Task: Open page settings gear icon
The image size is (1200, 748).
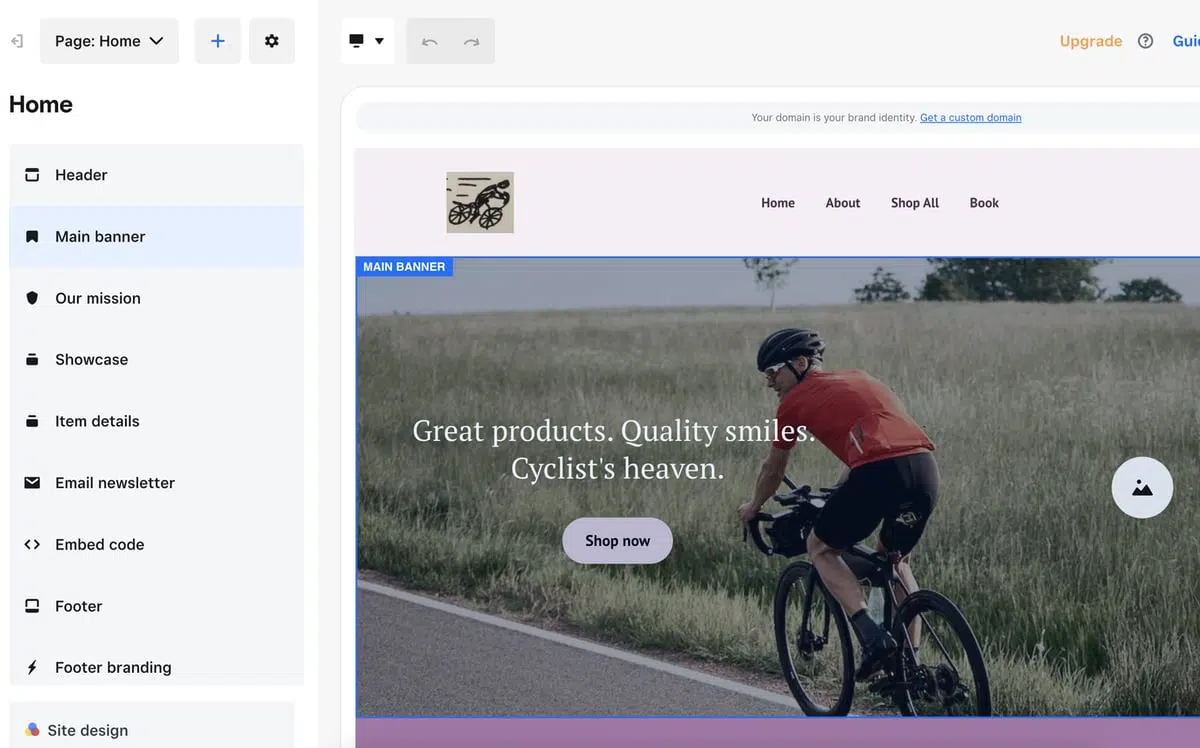Action: coord(271,41)
